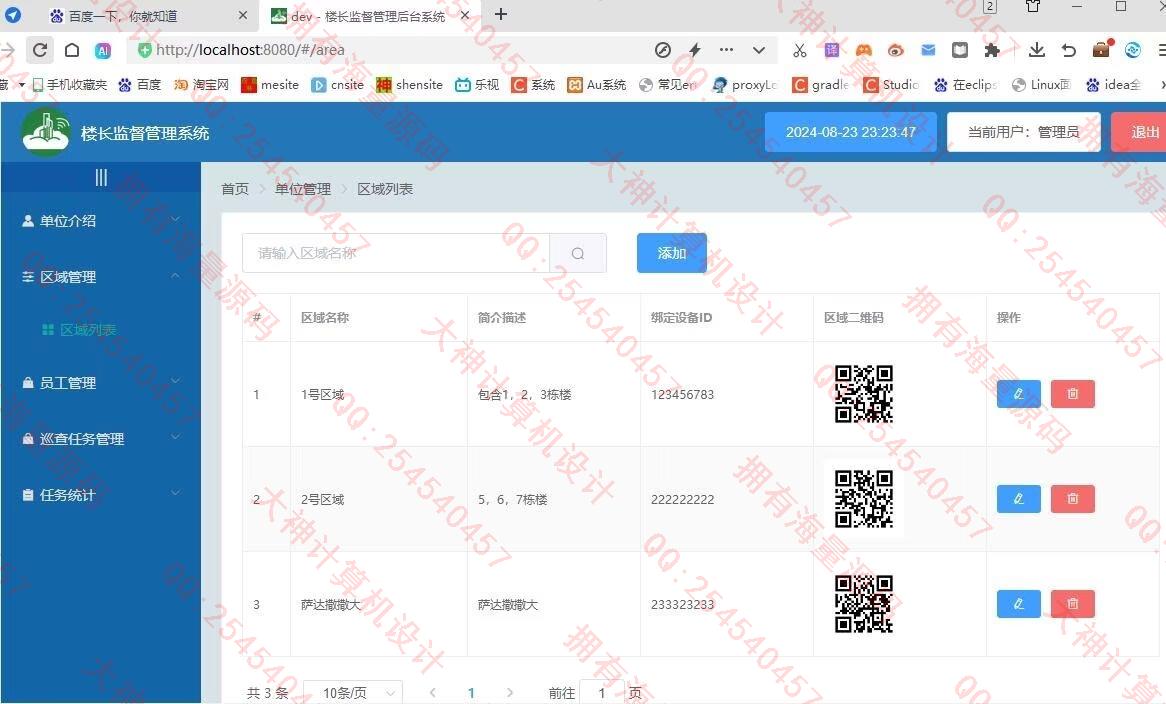The image size is (1166, 704).
Task: Open the 手机收藏夹 bookmark folder
Action: point(70,85)
